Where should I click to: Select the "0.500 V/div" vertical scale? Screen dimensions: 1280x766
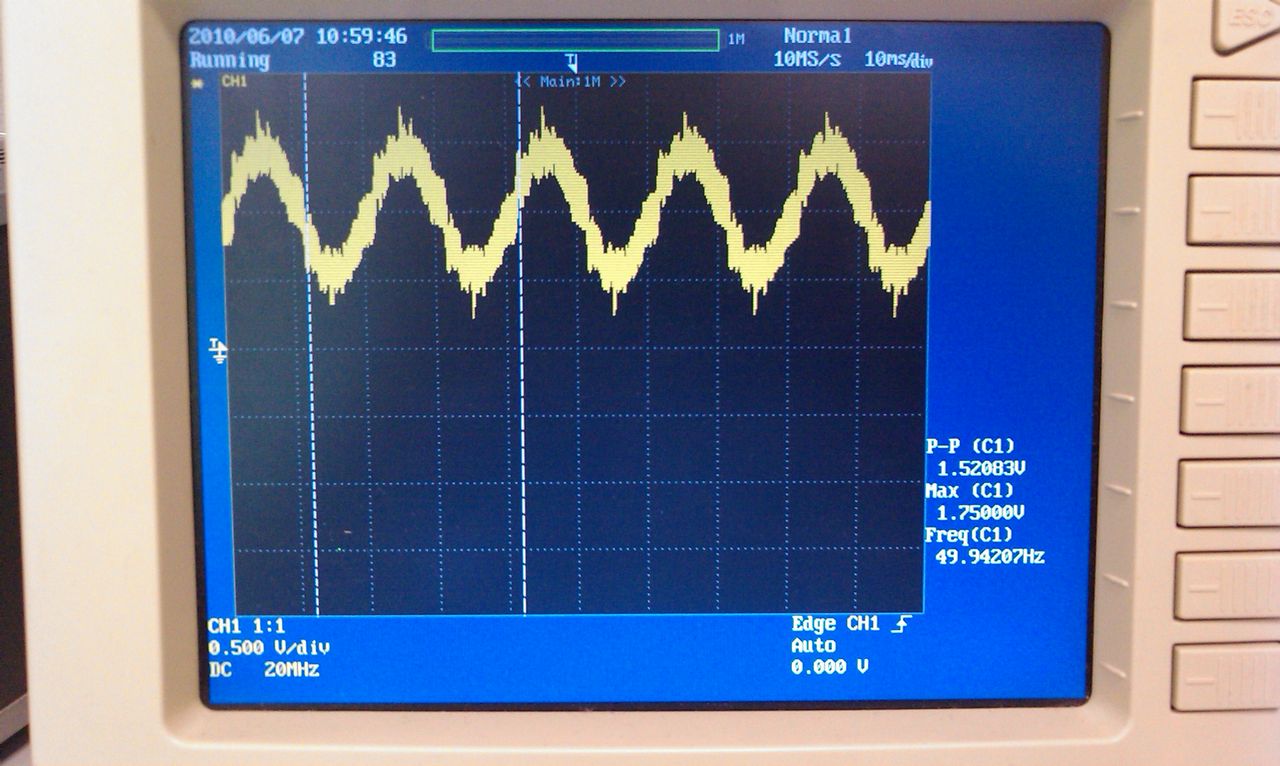pos(269,648)
